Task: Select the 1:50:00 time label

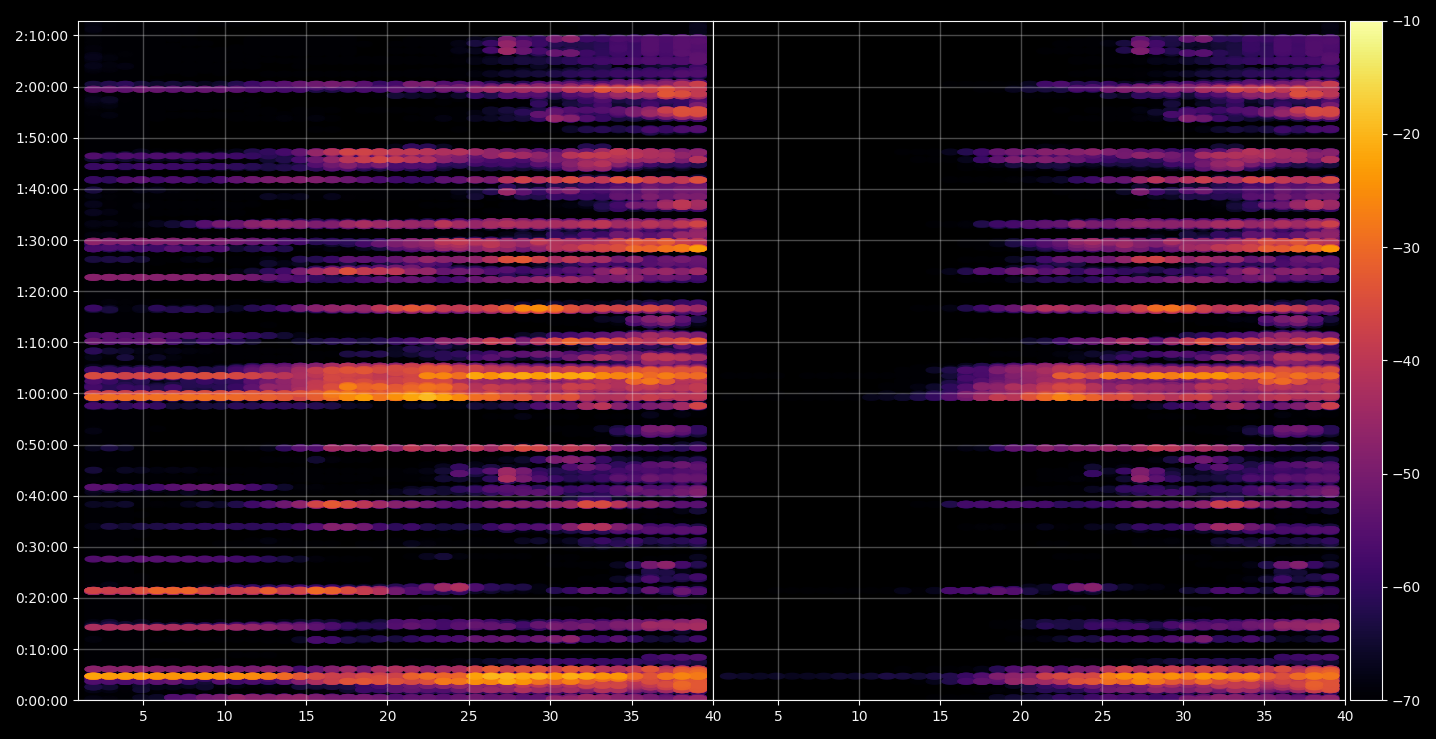Action: pyautogui.click(x=41, y=138)
